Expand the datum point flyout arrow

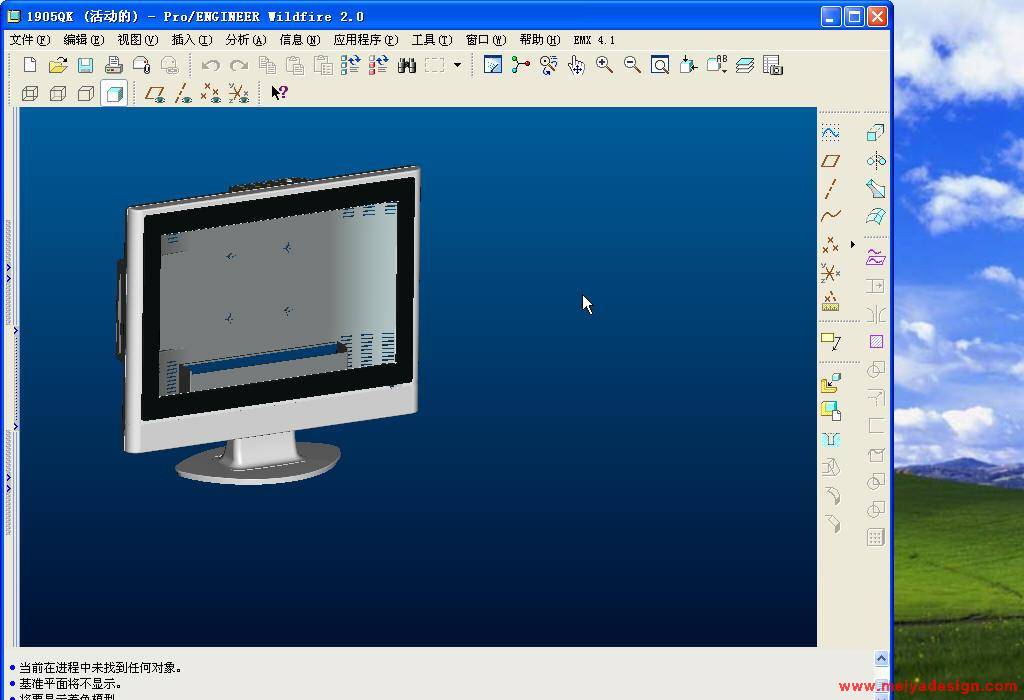(x=853, y=244)
